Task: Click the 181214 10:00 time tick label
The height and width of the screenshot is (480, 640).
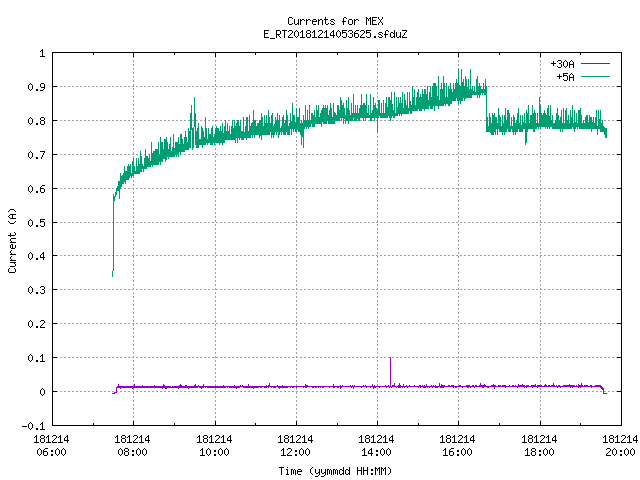Action: coord(214,445)
